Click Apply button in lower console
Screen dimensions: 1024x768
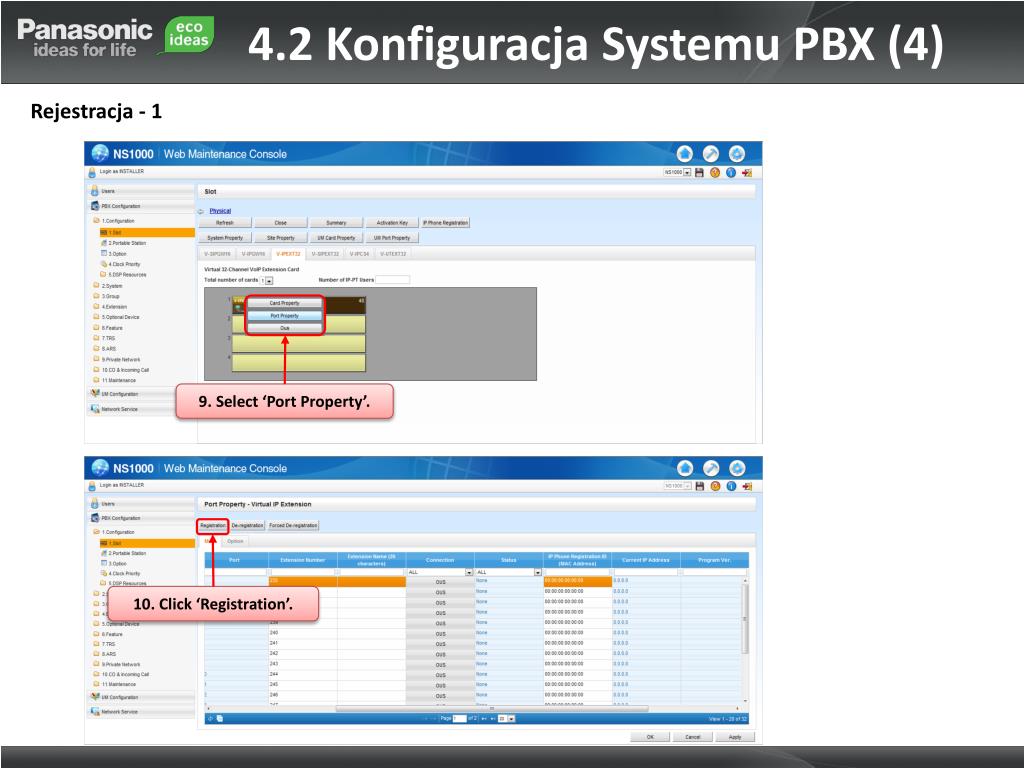point(735,737)
